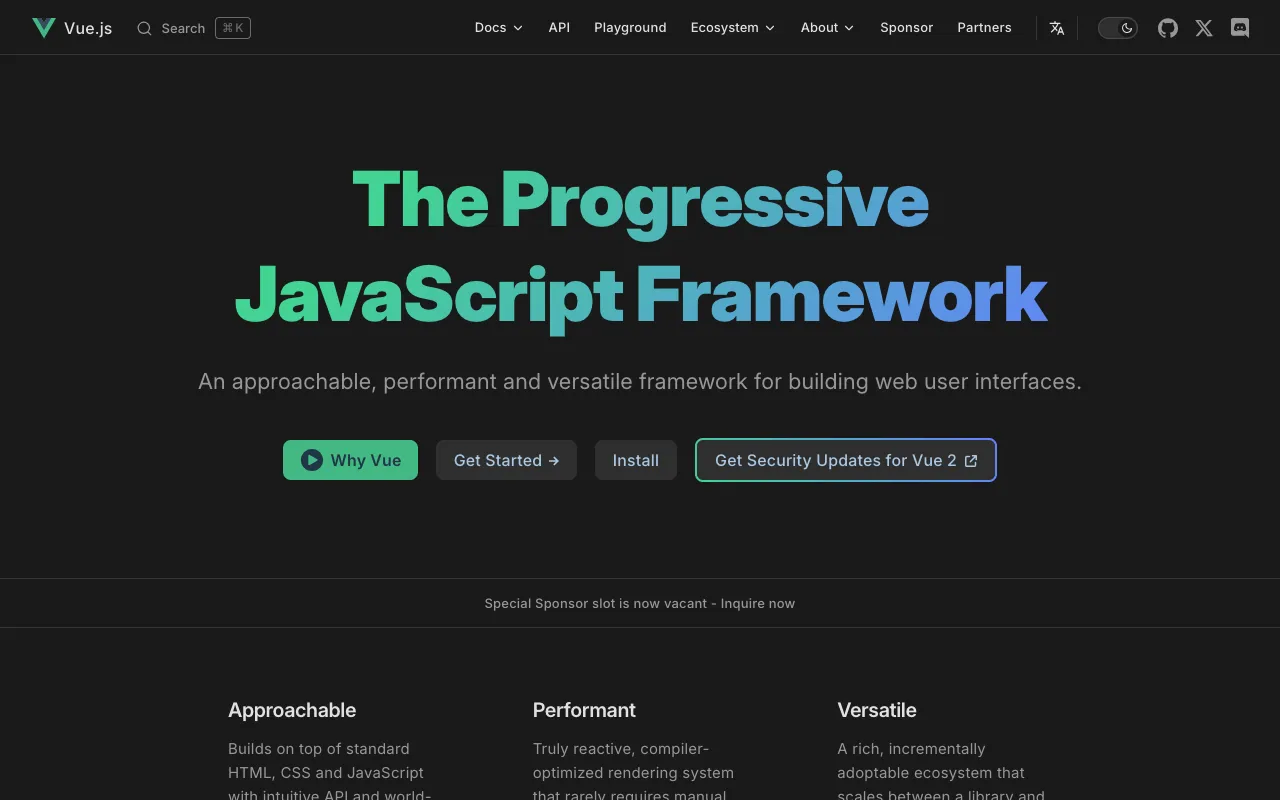Image resolution: width=1280 pixels, height=800 pixels.
Task: Click the X (Twitter) icon
Action: point(1203,27)
